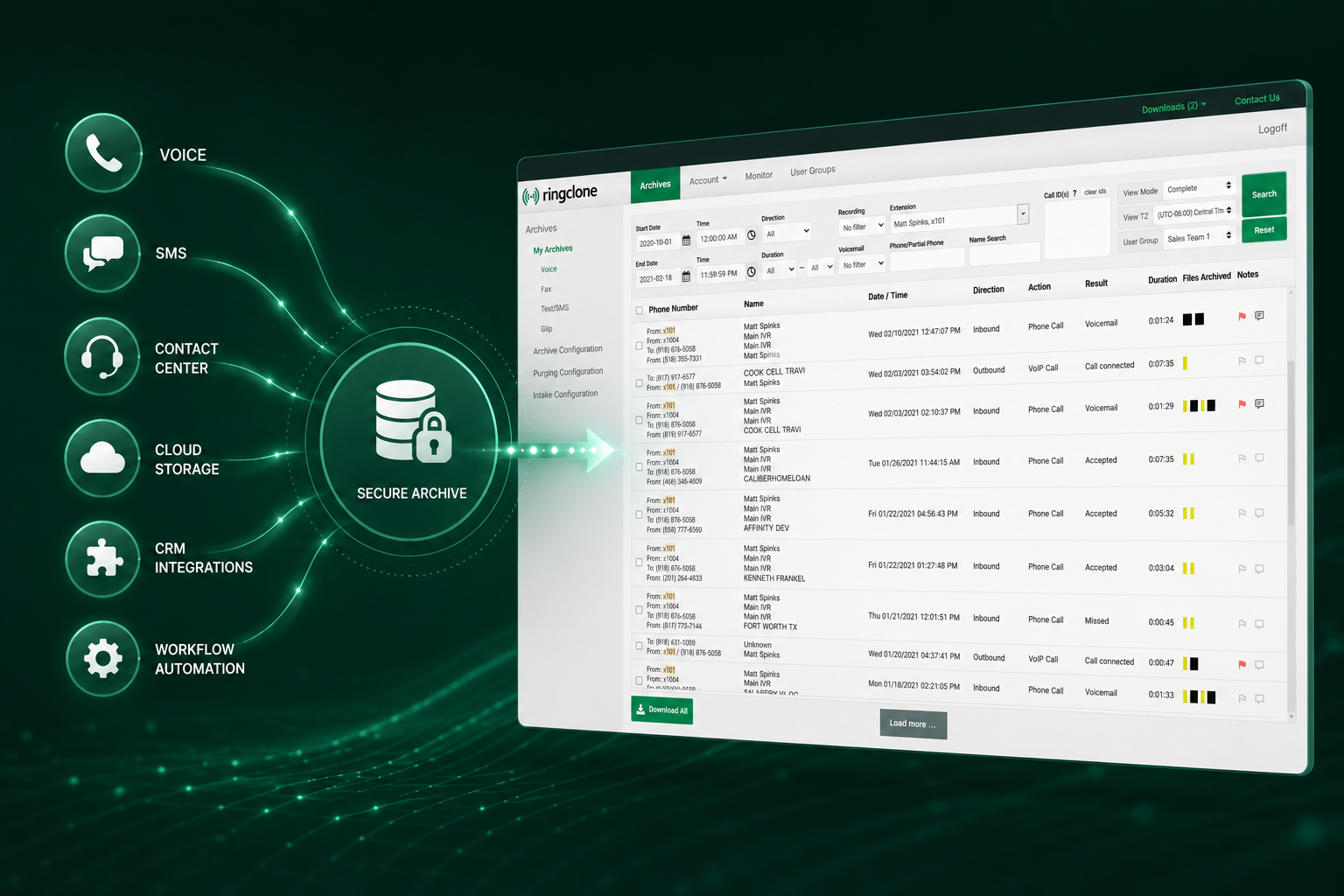Open the View Mode Complete dropdown

1199,187
